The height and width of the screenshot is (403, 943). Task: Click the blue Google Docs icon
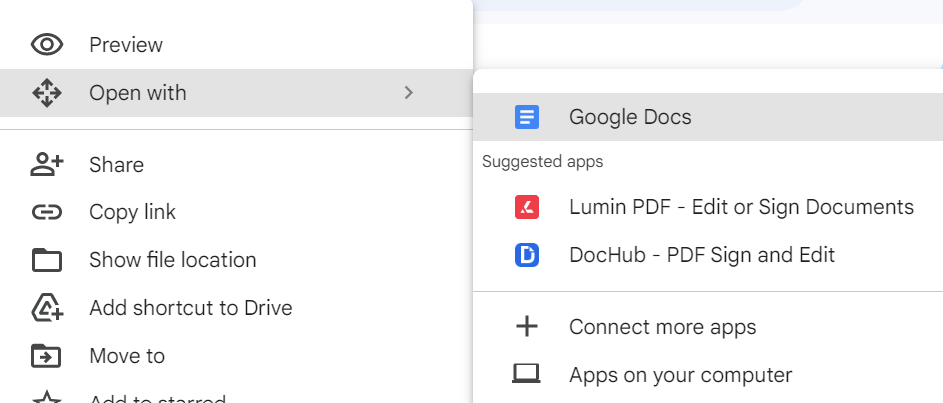coord(527,117)
